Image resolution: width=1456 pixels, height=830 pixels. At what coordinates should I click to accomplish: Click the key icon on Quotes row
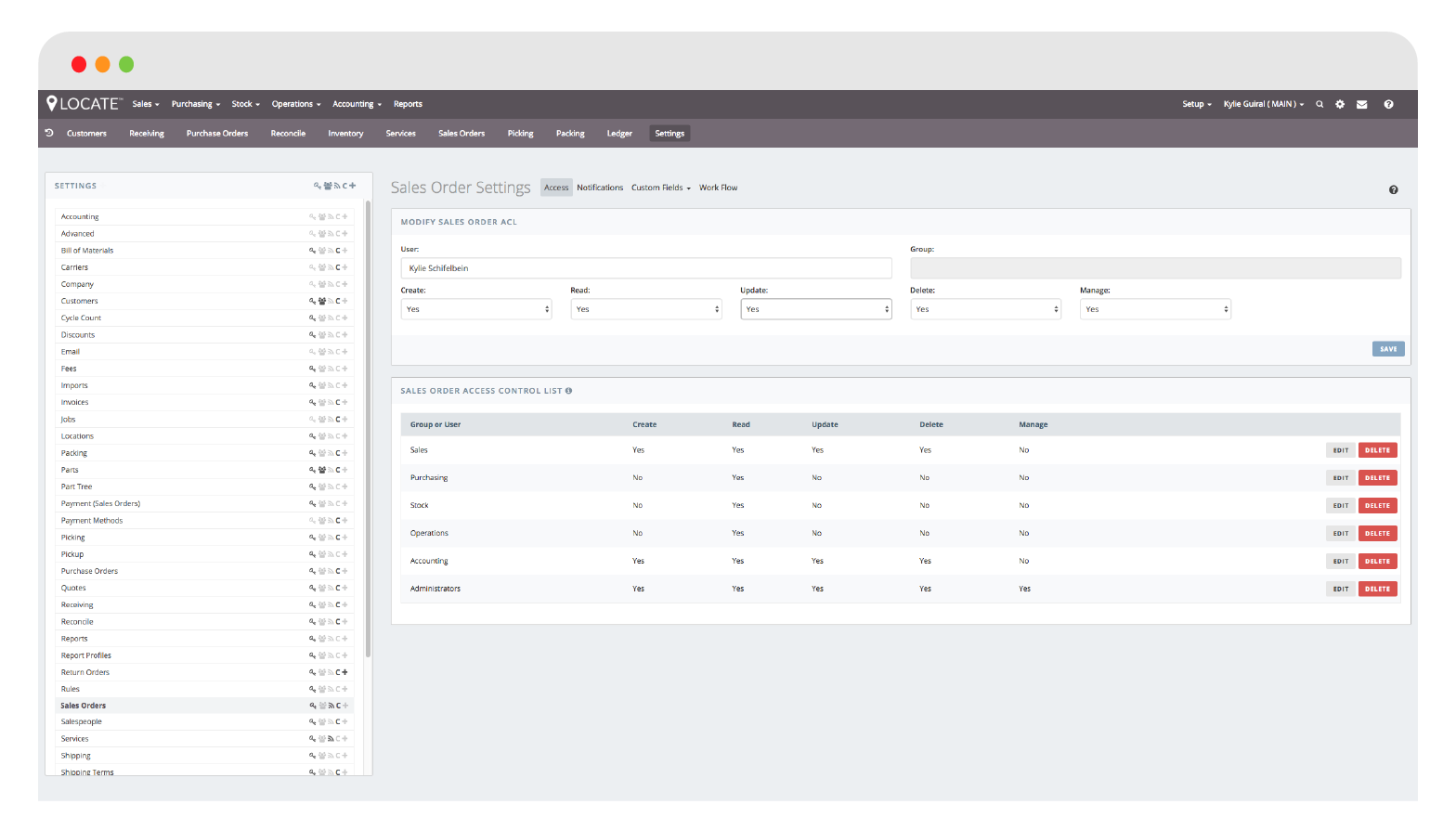click(313, 588)
